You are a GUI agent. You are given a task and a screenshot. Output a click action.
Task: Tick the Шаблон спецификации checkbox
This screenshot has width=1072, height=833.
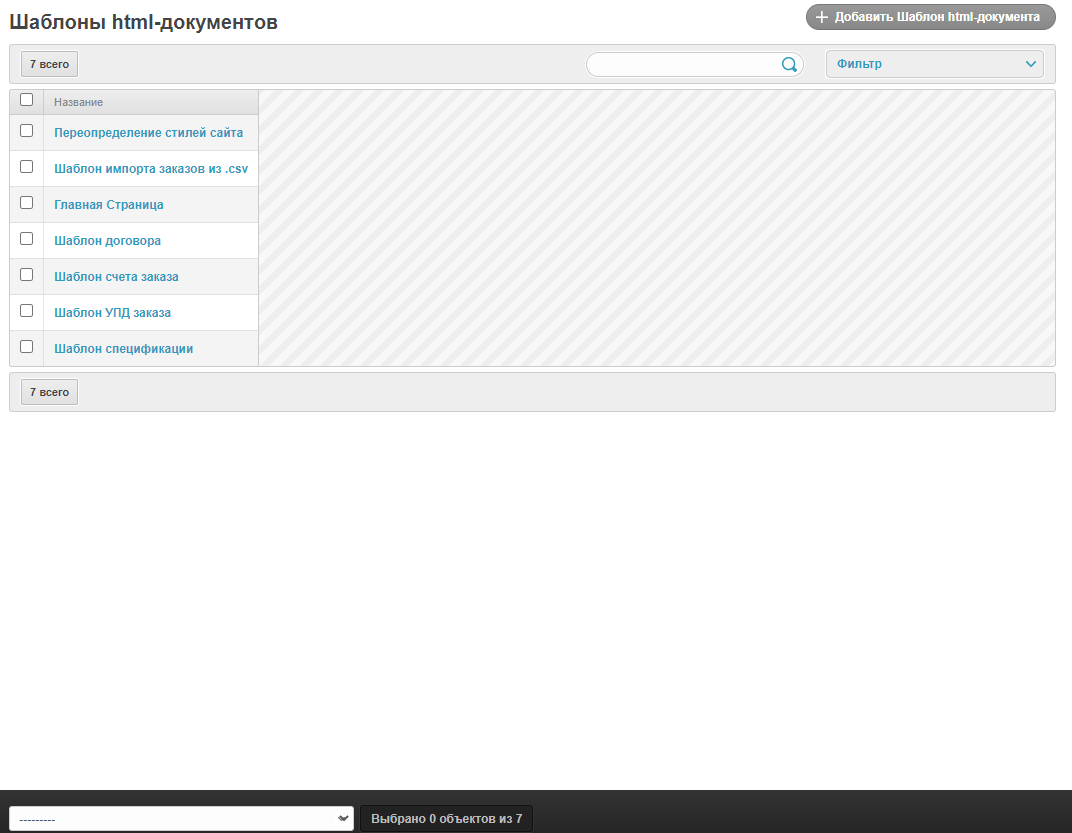coord(27,347)
